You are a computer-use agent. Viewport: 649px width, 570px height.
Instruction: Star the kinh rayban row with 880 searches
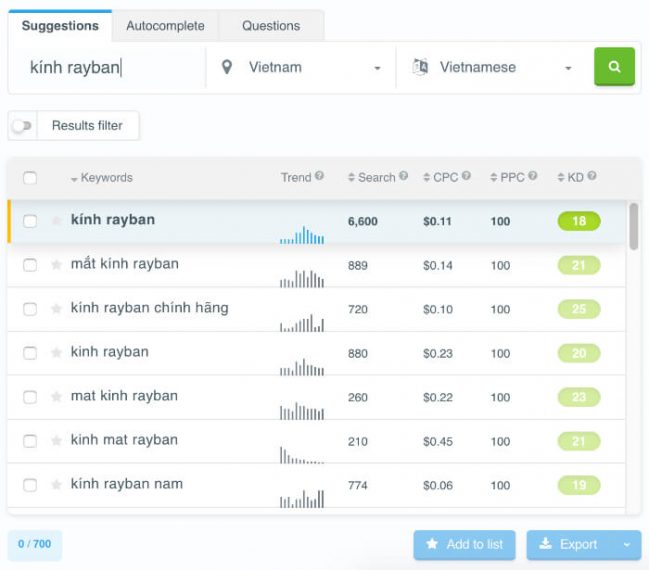(56, 352)
